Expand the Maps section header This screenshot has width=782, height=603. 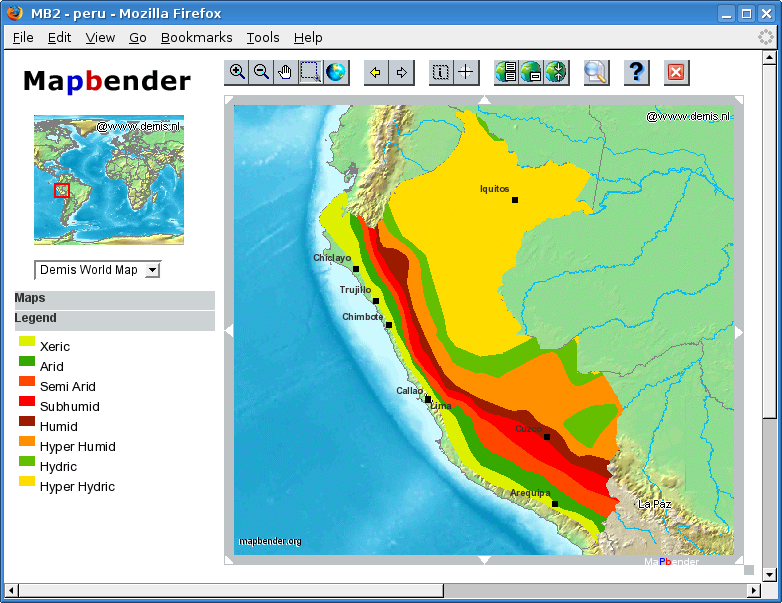[114, 299]
